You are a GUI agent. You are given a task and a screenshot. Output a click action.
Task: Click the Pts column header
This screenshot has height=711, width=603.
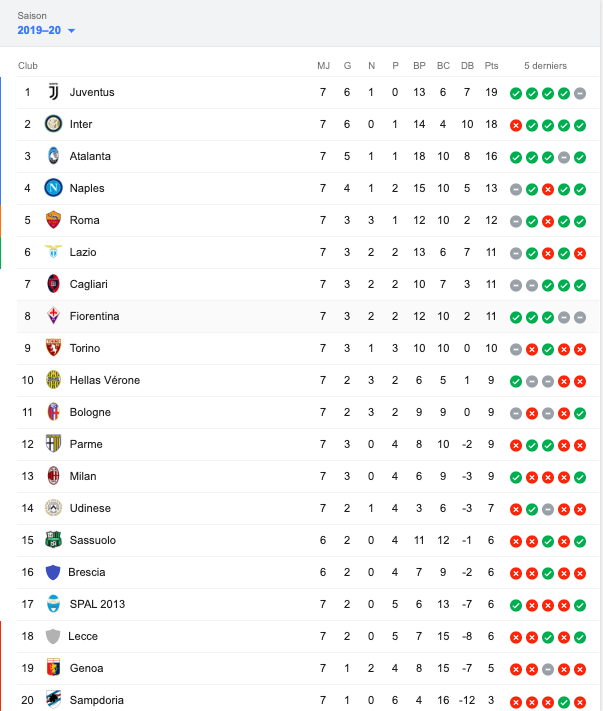click(491, 66)
